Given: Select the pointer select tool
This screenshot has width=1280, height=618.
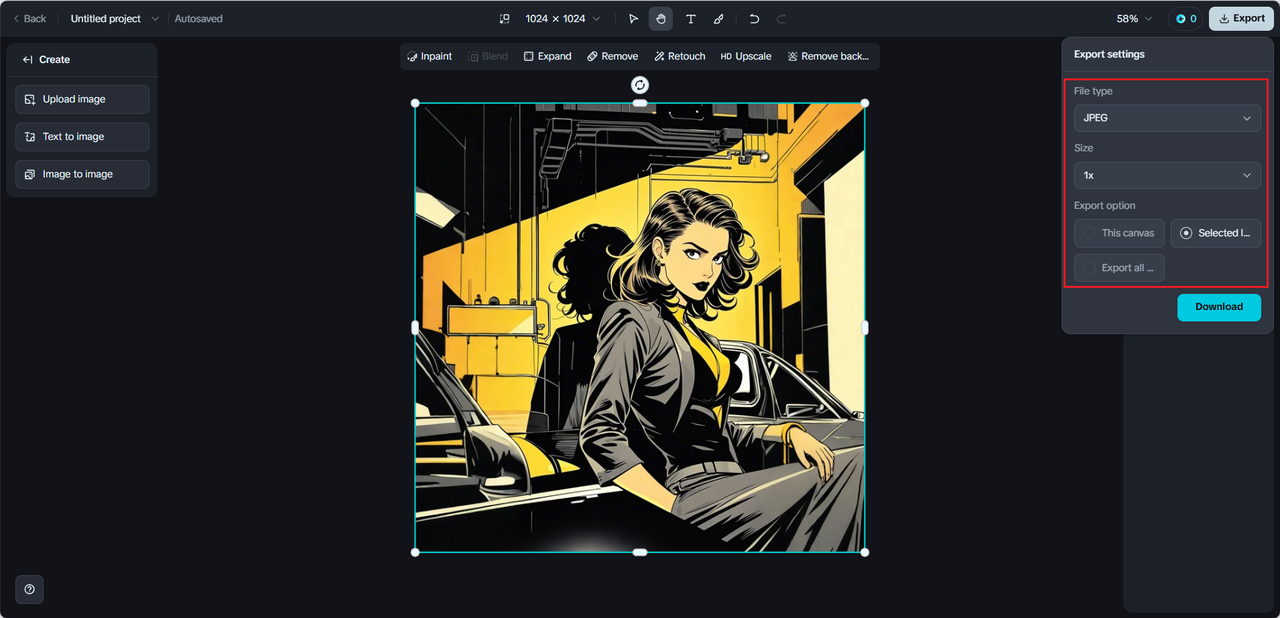Looking at the screenshot, I should [632, 19].
